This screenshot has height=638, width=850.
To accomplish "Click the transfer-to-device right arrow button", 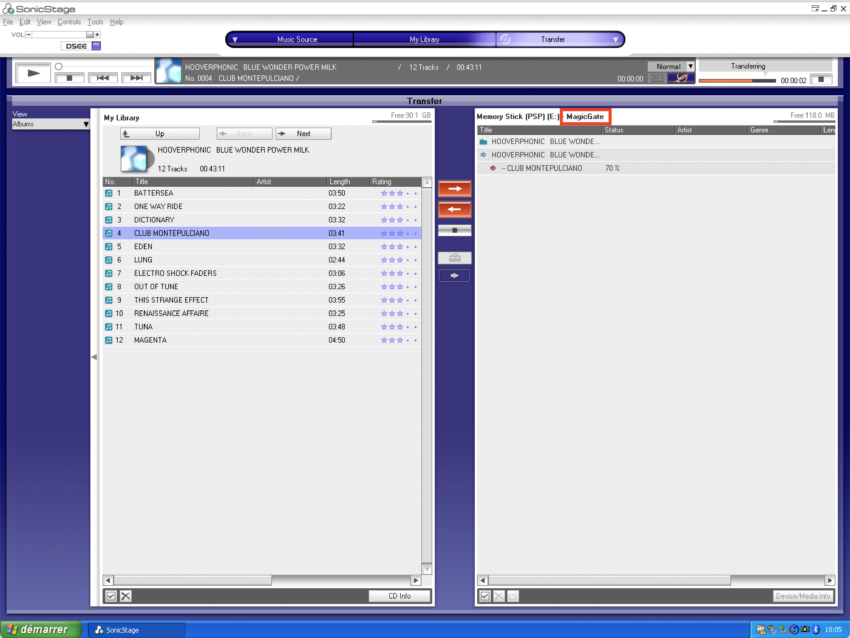I will 454,188.
